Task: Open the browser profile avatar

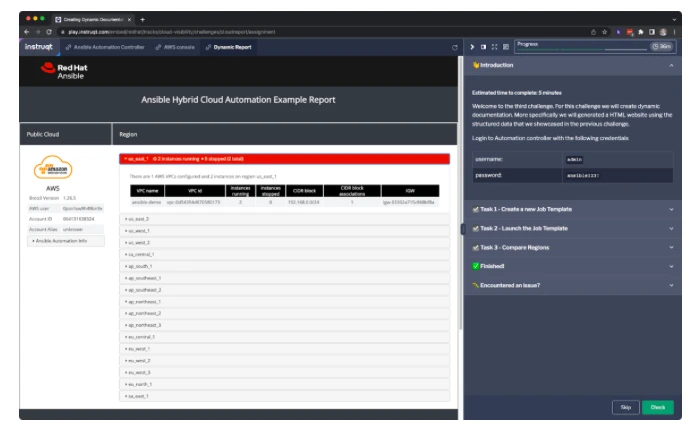Action: [x=663, y=32]
